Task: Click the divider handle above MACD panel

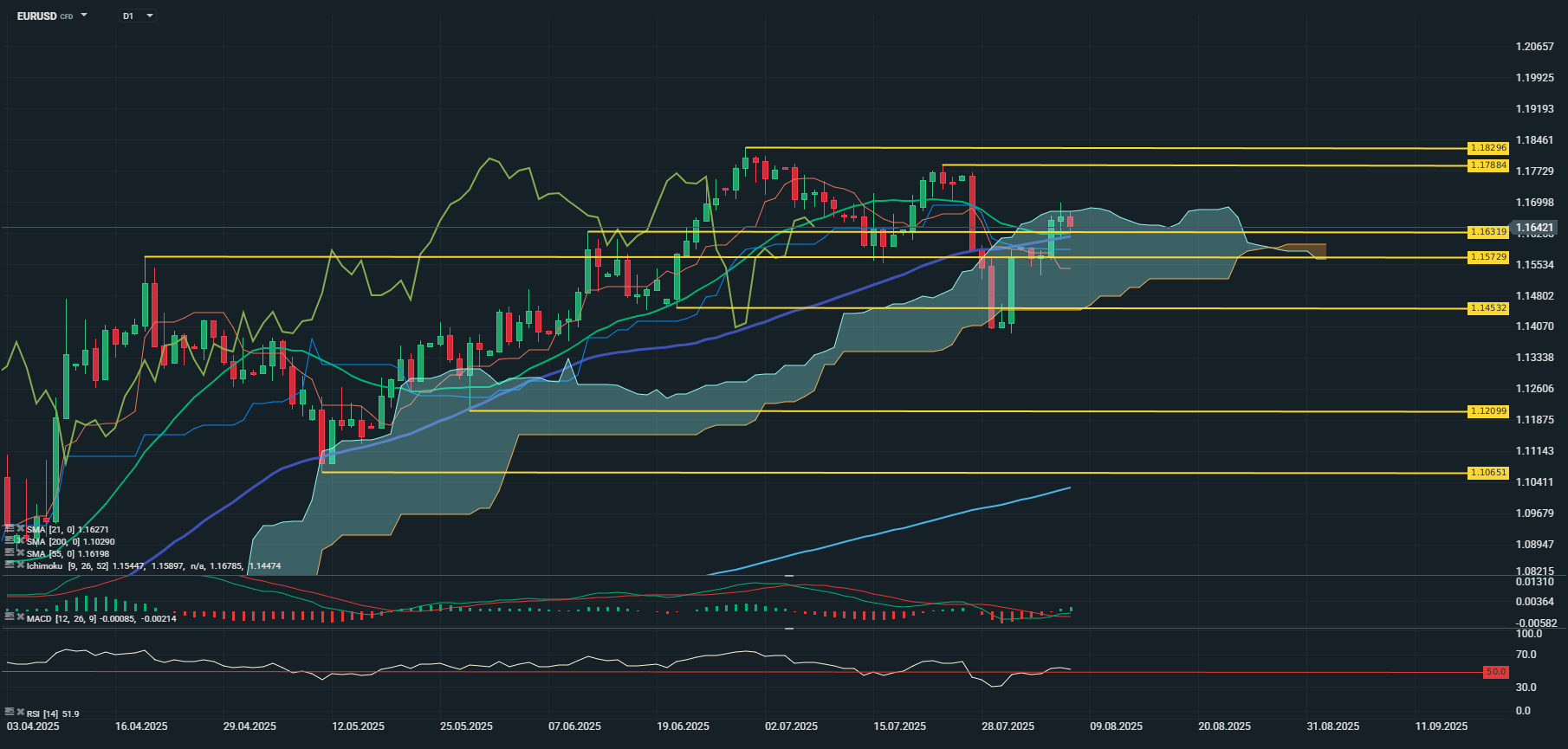Action: [x=789, y=575]
